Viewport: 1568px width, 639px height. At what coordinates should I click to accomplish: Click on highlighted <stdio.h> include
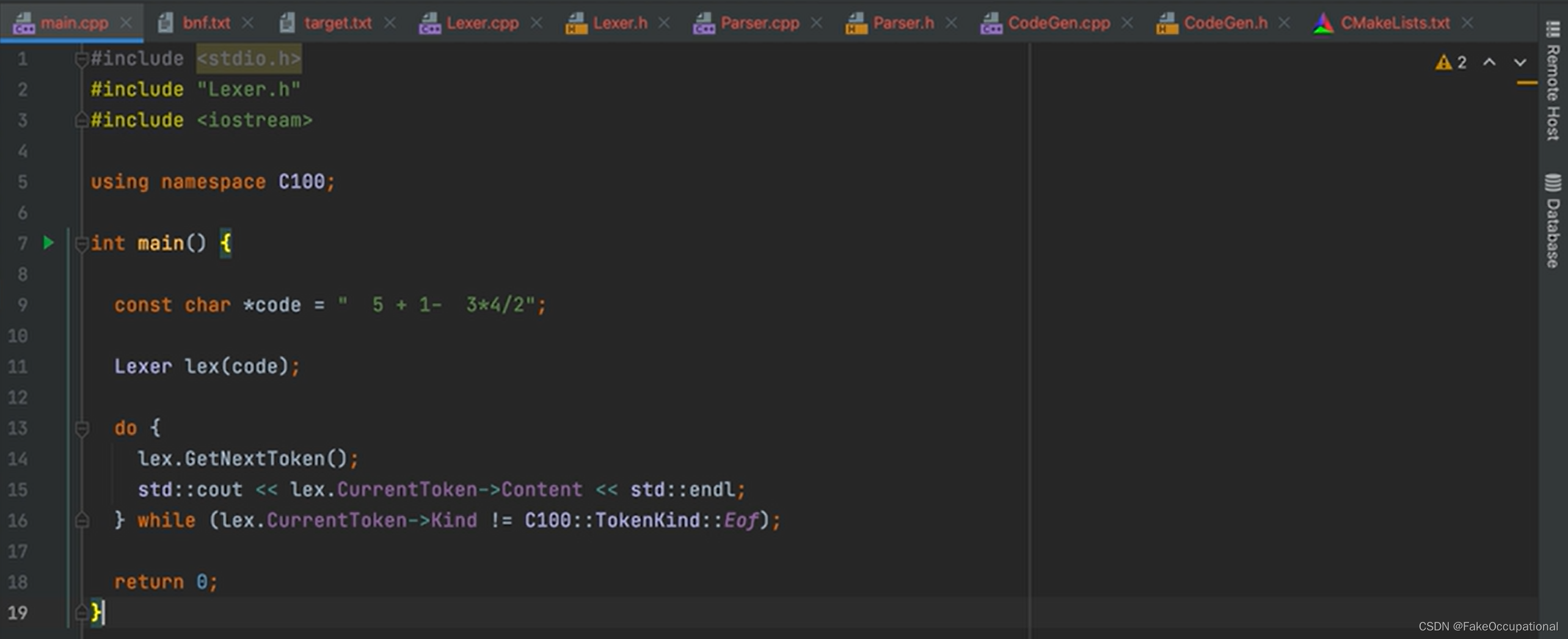(249, 59)
